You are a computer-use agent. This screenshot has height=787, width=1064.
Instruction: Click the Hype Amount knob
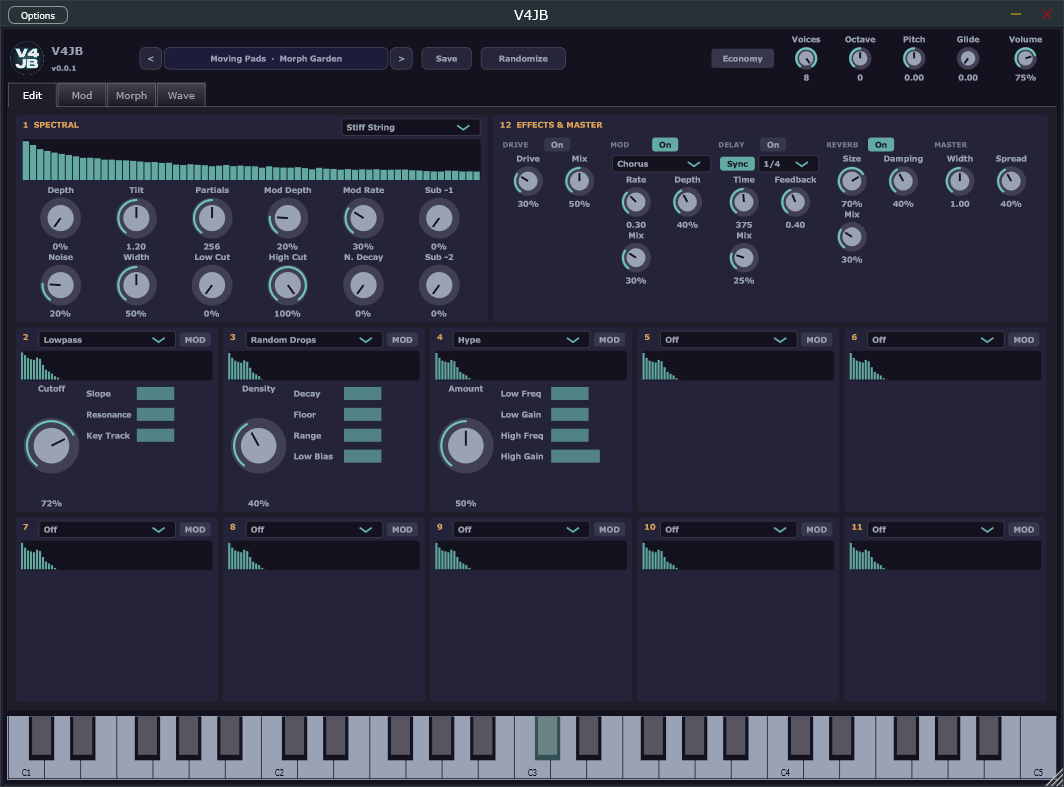coord(466,446)
